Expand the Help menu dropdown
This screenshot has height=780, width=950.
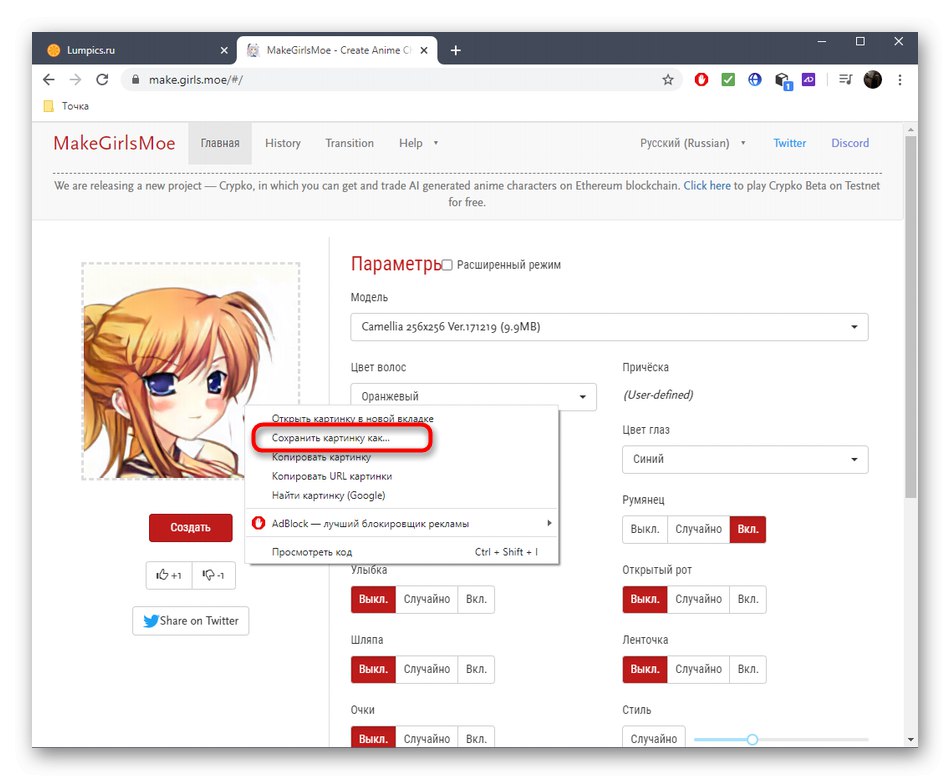418,143
